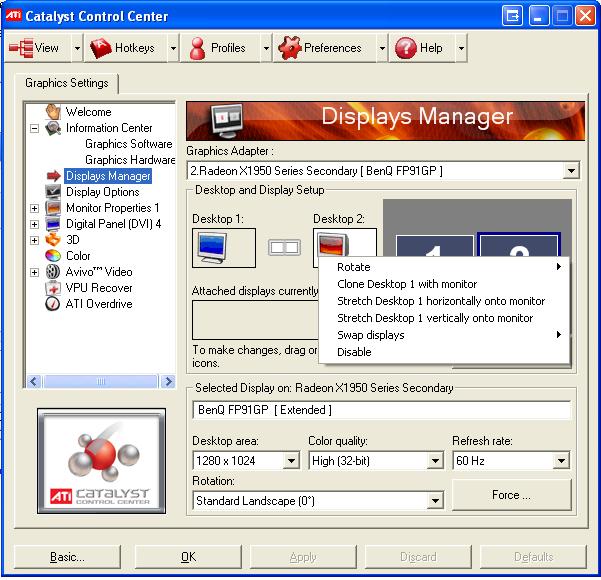Choose Stretch Desktop 1 horizontally onto monitor
Image resolution: width=601 pixels, height=580 pixels.
(444, 301)
